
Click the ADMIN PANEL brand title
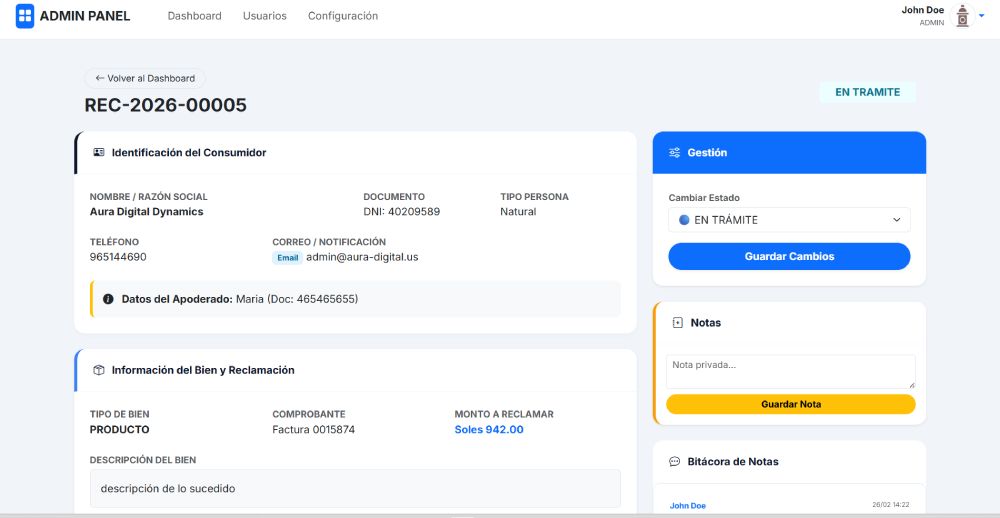[x=85, y=16]
